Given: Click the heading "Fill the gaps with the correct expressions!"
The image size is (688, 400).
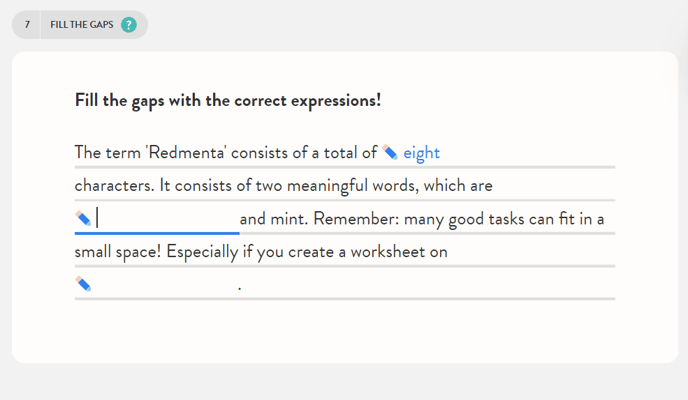Looking at the screenshot, I should 227,100.
